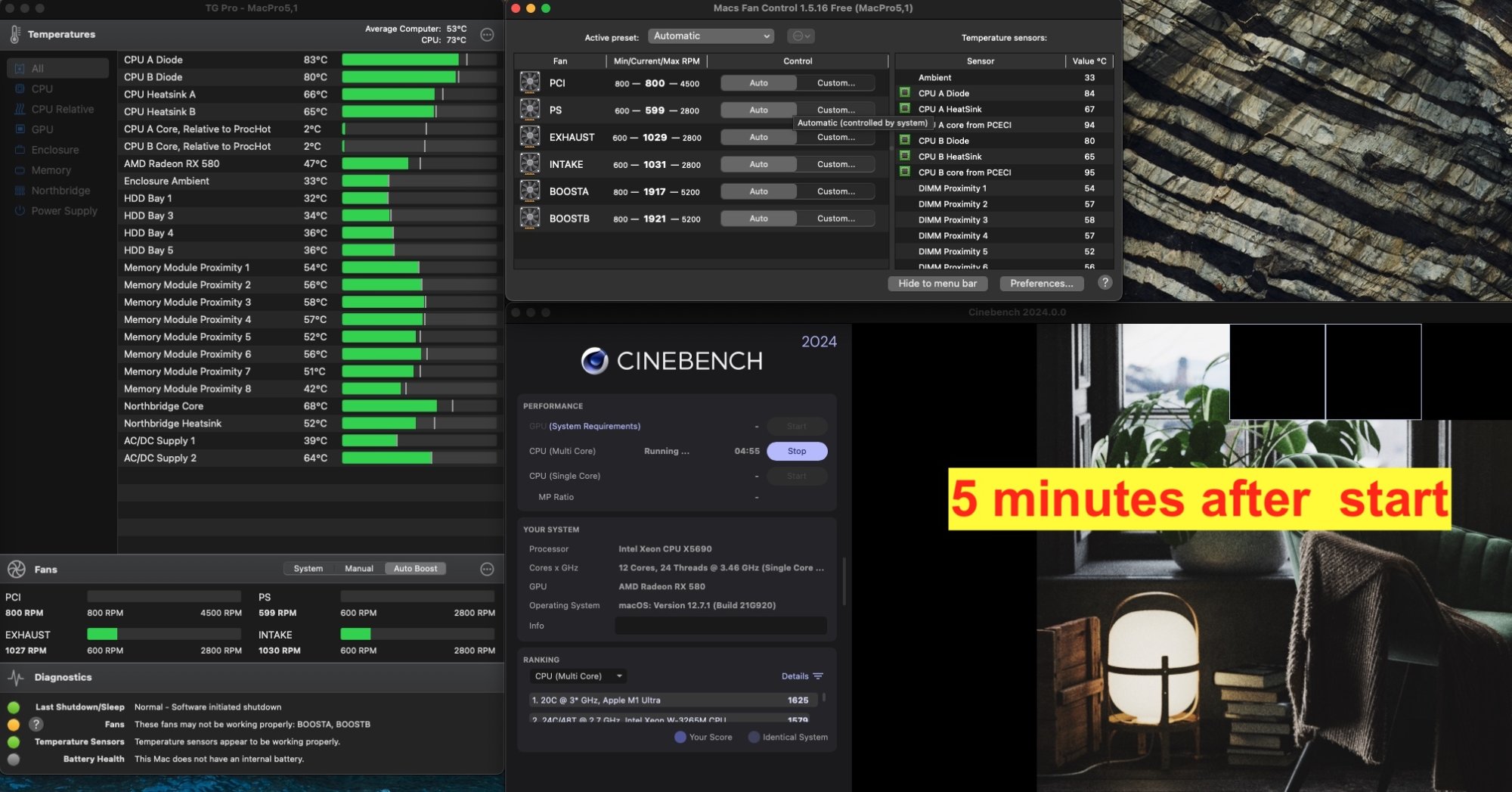Click the EXHAUST fan speed bar in TG Pro
The height and width of the screenshot is (792, 1512).
[164, 634]
